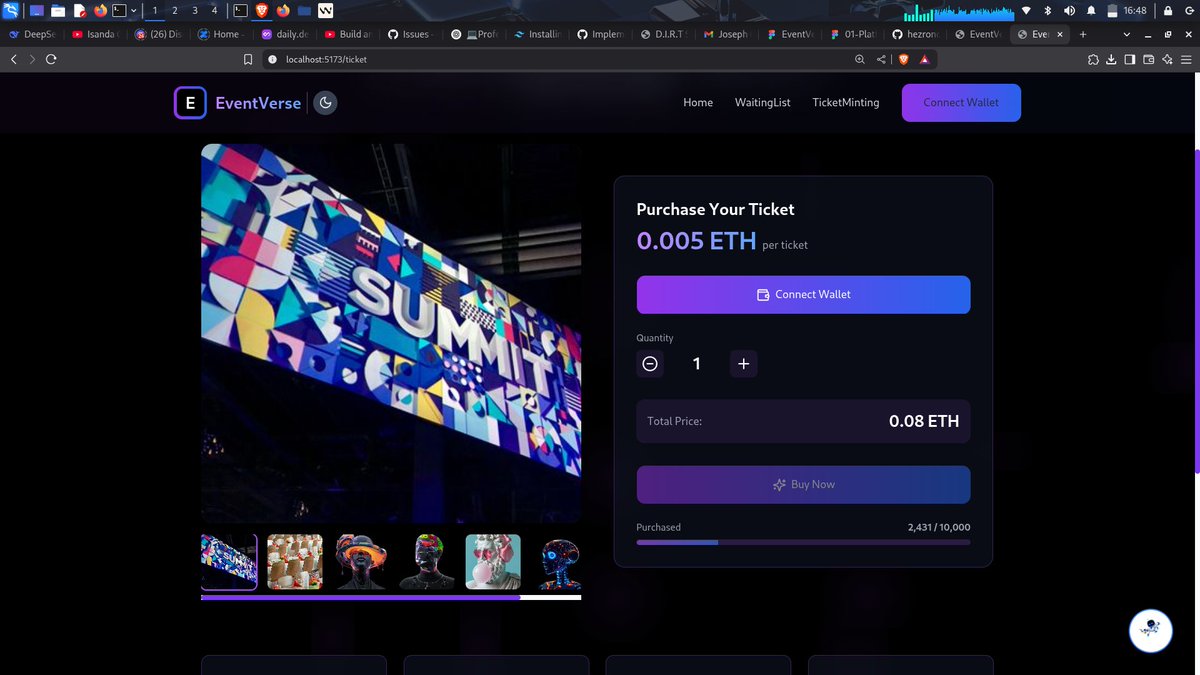The height and width of the screenshot is (675, 1200).
Task: Expand the terminal launcher dropdown arrow
Action: pyautogui.click(x=134, y=11)
